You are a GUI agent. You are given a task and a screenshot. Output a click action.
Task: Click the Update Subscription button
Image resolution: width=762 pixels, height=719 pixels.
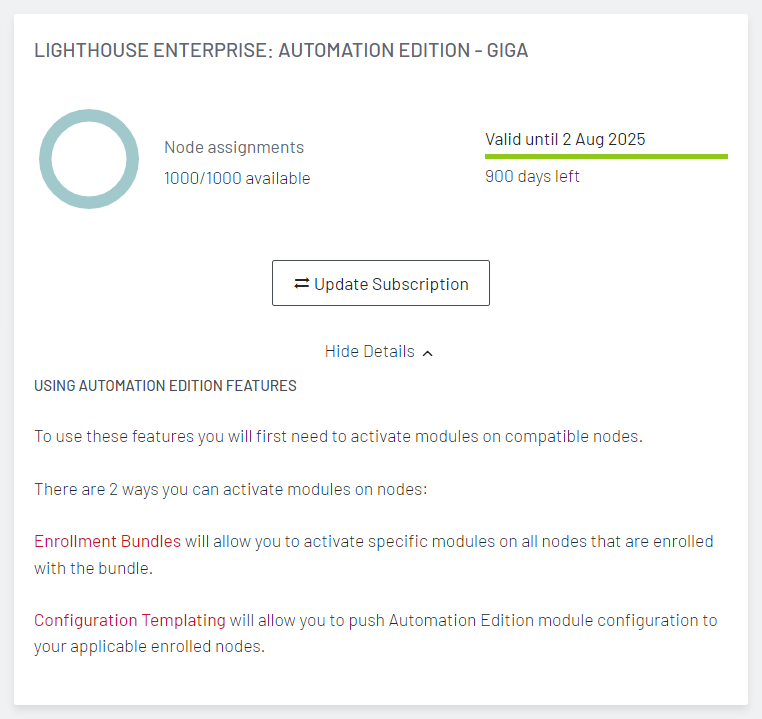(x=381, y=283)
